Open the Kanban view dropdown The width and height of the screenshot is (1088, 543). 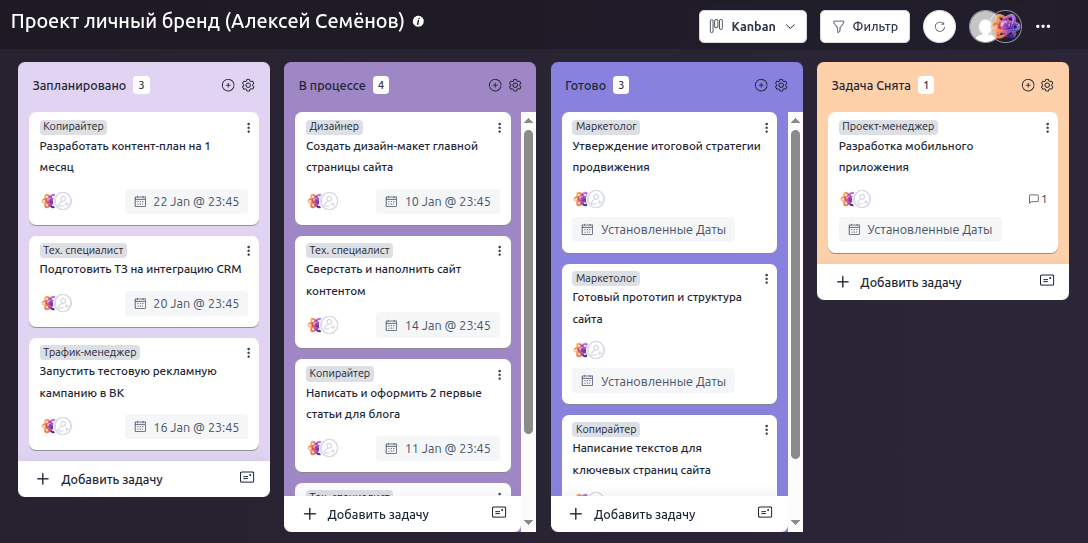[x=752, y=27]
